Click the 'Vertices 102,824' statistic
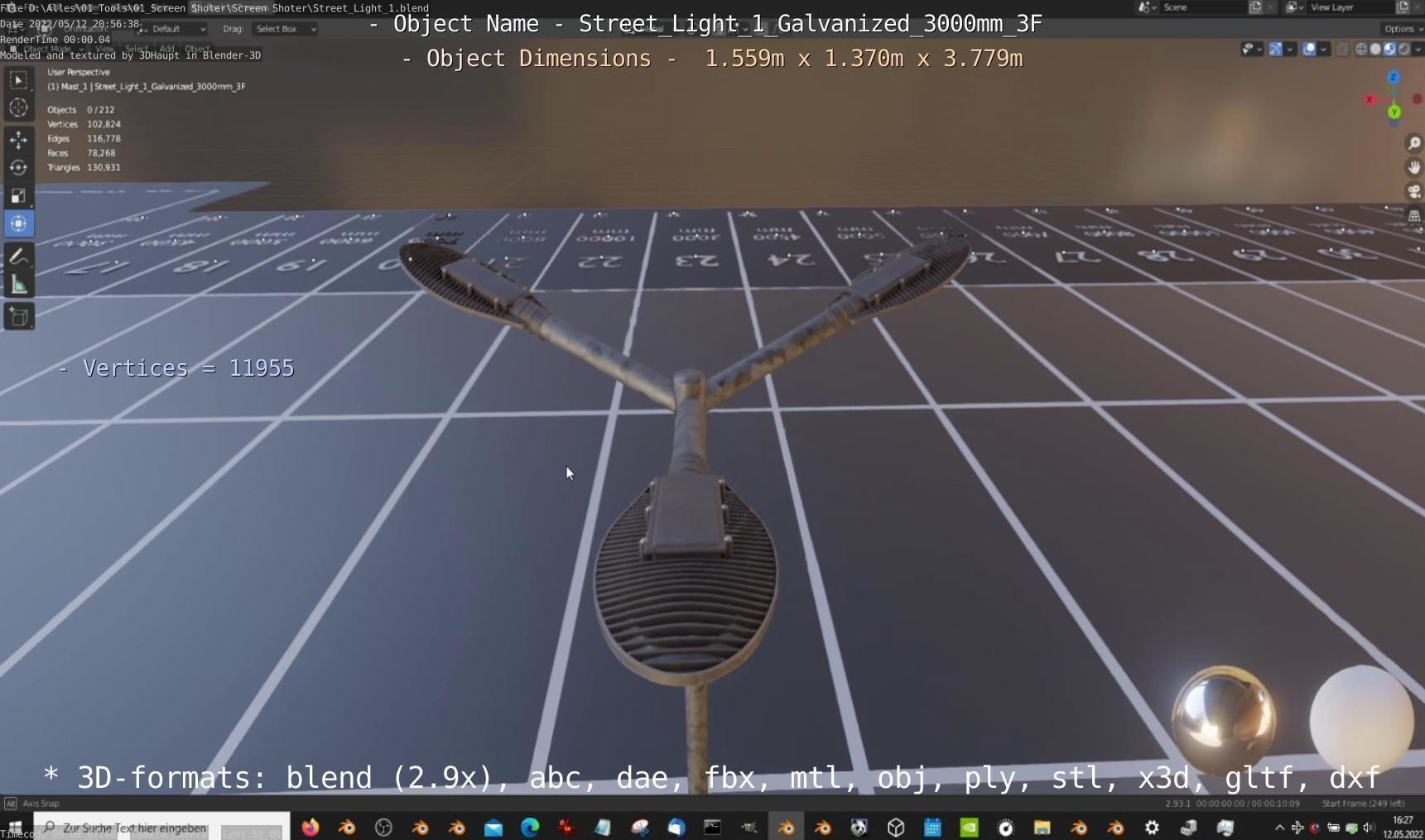The height and width of the screenshot is (840, 1425). tap(84, 124)
